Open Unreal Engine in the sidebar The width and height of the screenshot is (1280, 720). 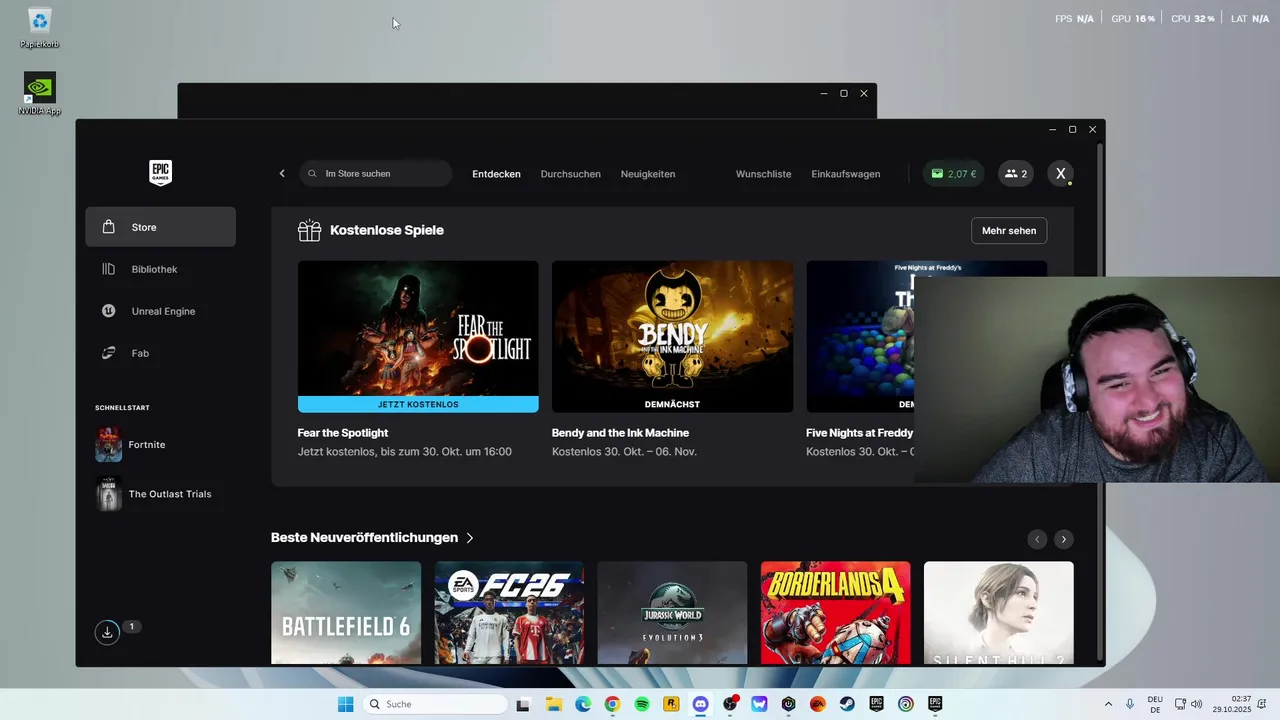[160, 311]
